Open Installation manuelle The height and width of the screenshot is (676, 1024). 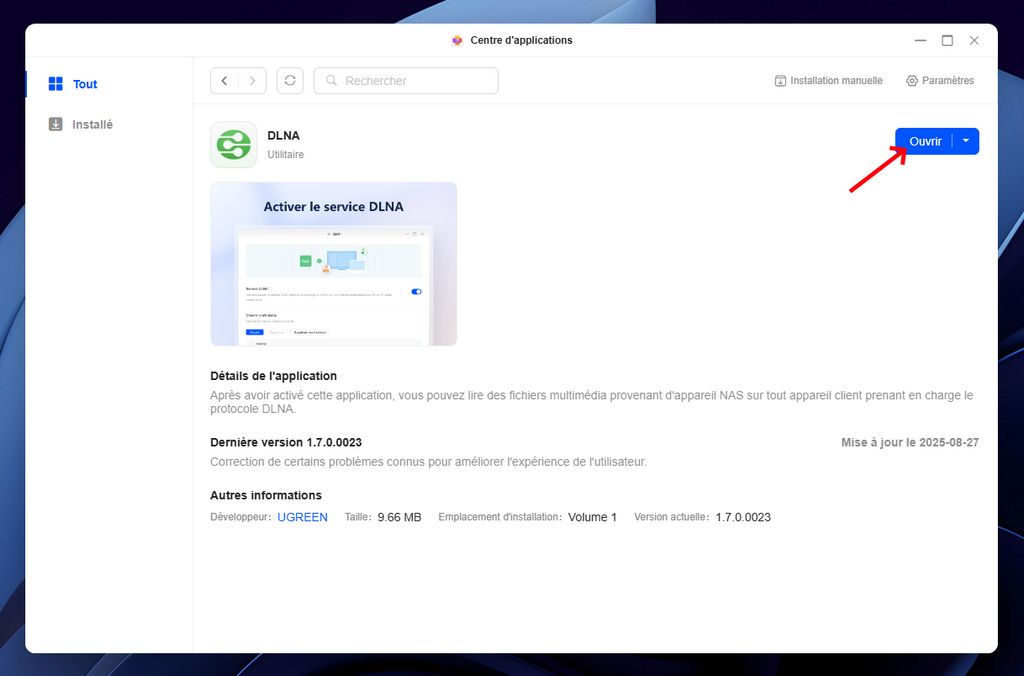tap(828, 81)
